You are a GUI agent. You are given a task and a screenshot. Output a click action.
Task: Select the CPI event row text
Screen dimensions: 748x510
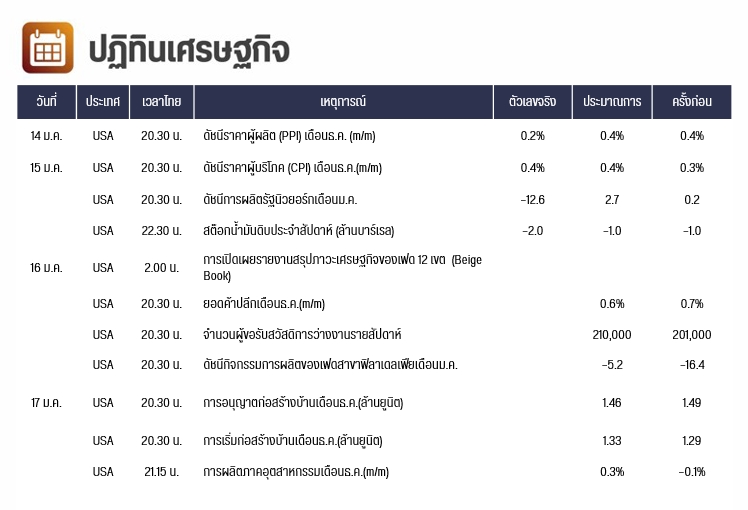292,168
